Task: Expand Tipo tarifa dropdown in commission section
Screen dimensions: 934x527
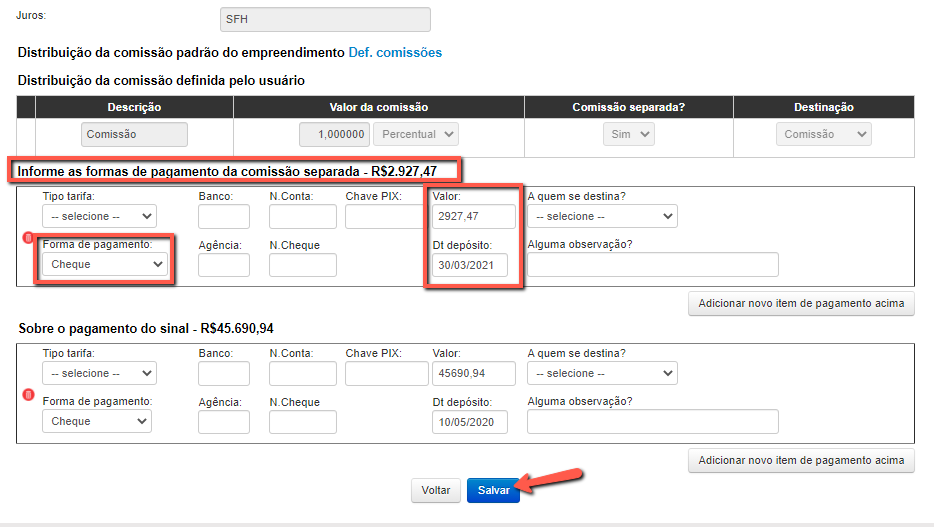Action: (x=99, y=216)
